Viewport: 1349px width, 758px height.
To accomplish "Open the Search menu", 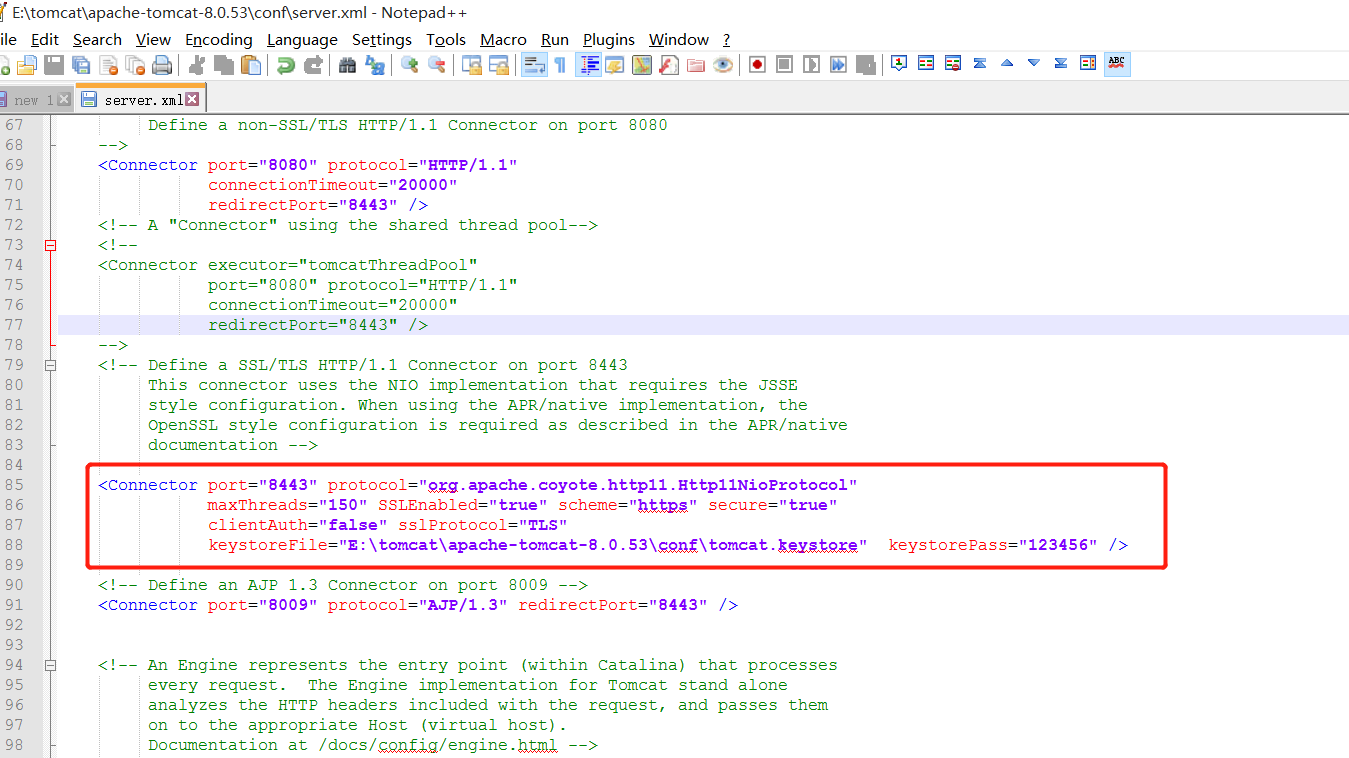I will (97, 40).
